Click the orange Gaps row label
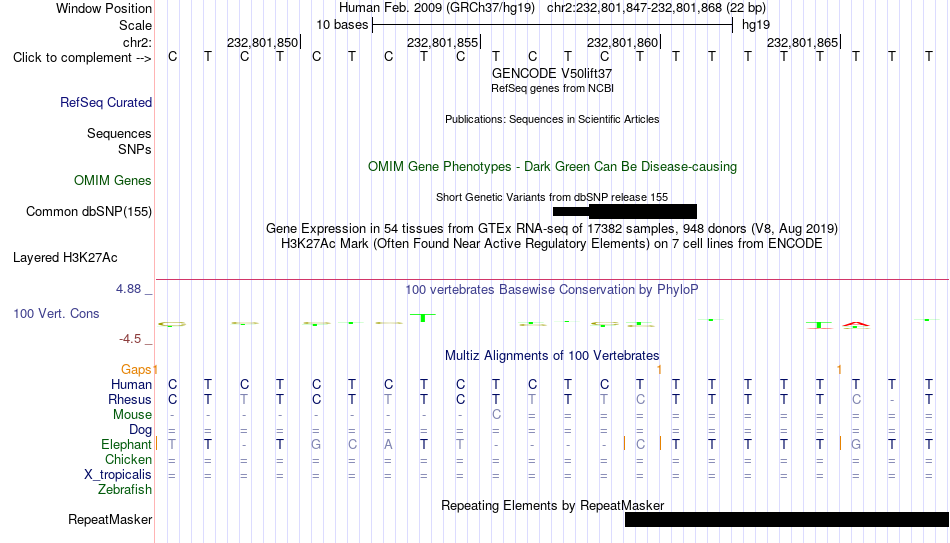Image resolution: width=950 pixels, height=543 pixels. (136, 369)
